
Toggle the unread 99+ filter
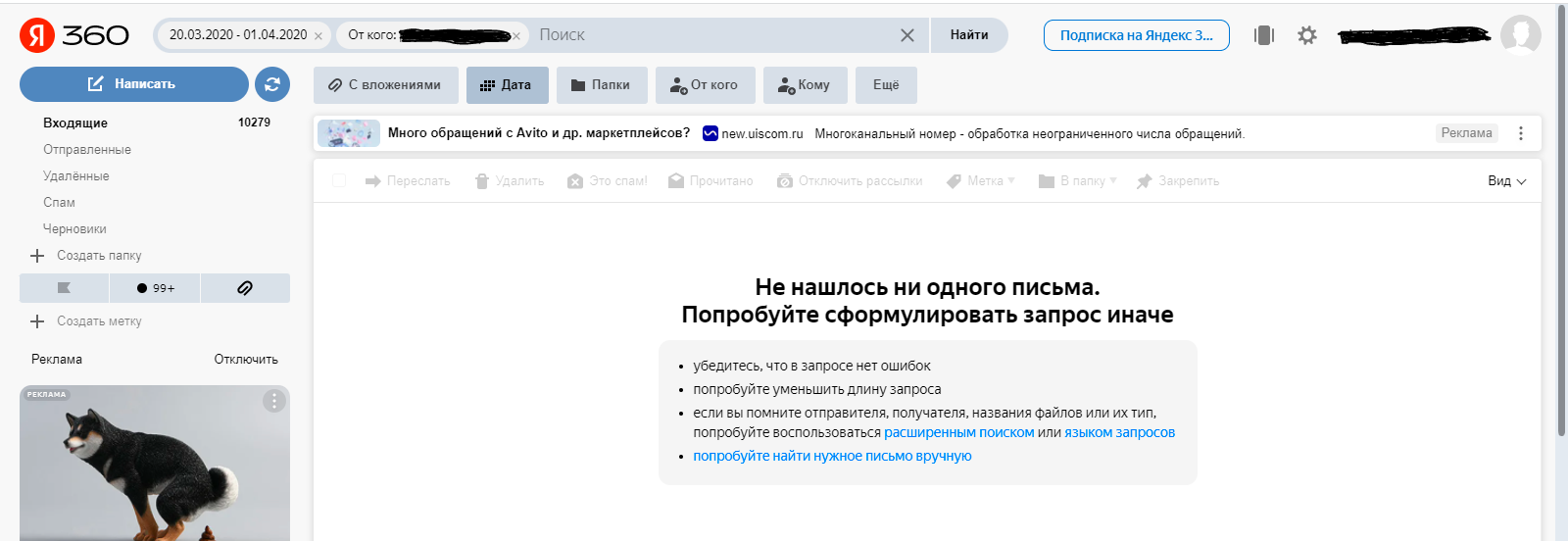[155, 288]
